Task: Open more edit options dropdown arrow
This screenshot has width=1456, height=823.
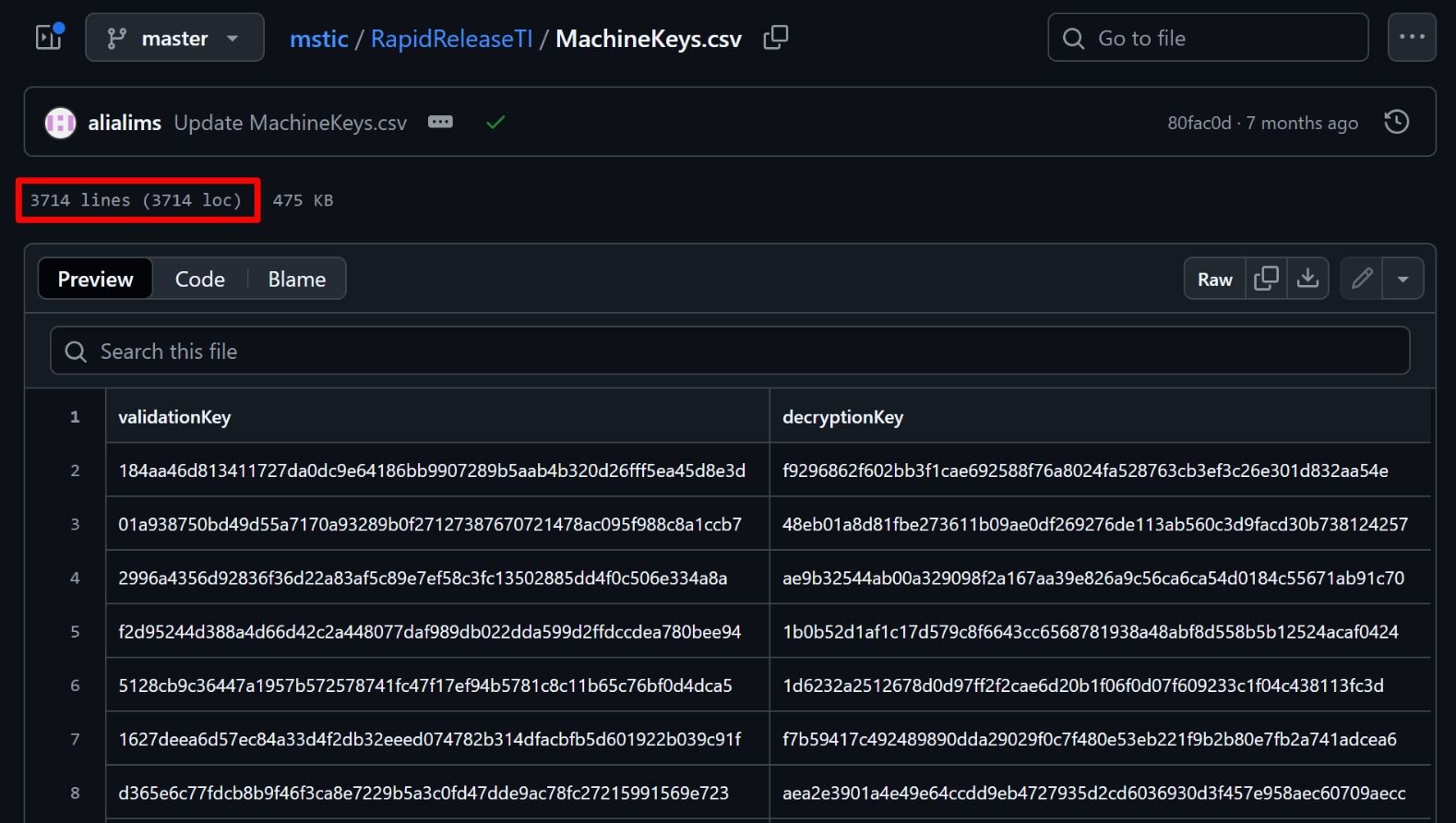Action: click(1402, 279)
